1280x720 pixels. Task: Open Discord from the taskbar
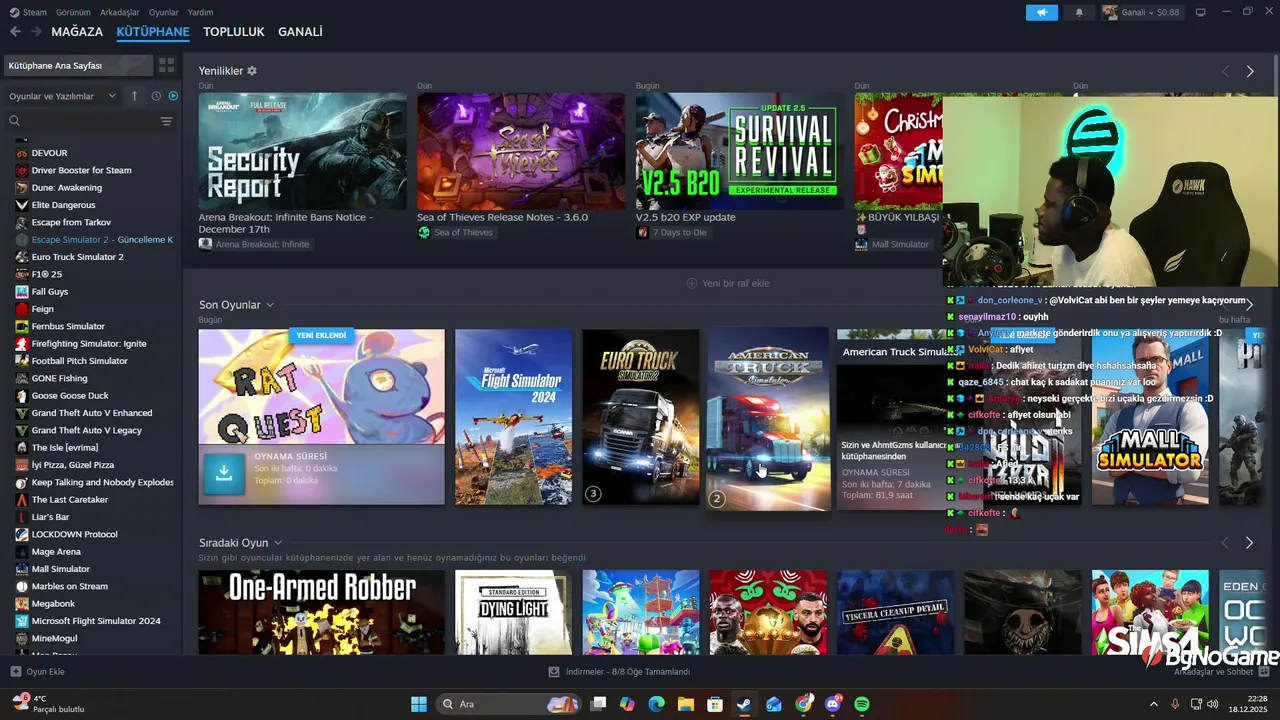click(x=833, y=704)
